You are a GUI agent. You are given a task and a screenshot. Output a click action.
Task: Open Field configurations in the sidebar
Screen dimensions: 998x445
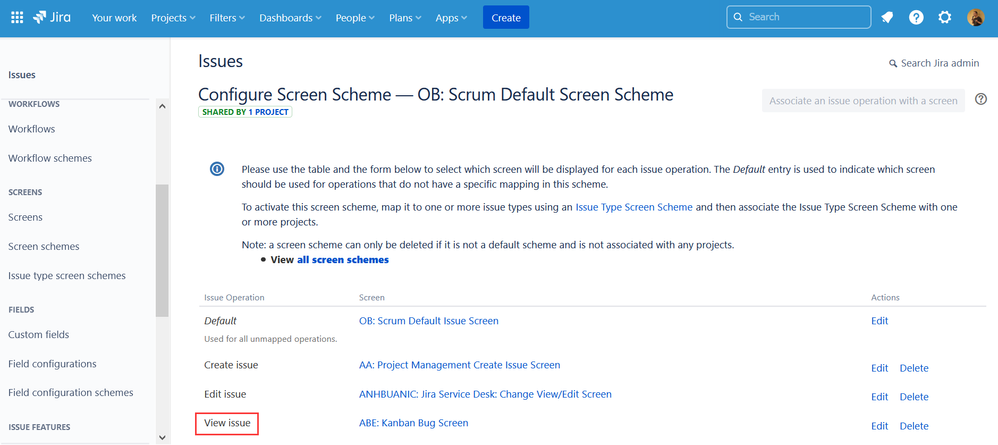click(52, 364)
